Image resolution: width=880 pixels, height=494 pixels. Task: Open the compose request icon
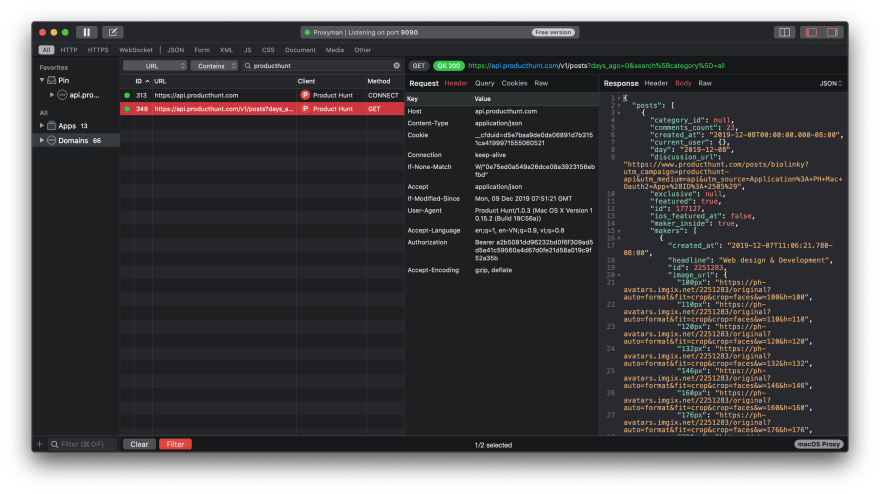[x=113, y=33]
